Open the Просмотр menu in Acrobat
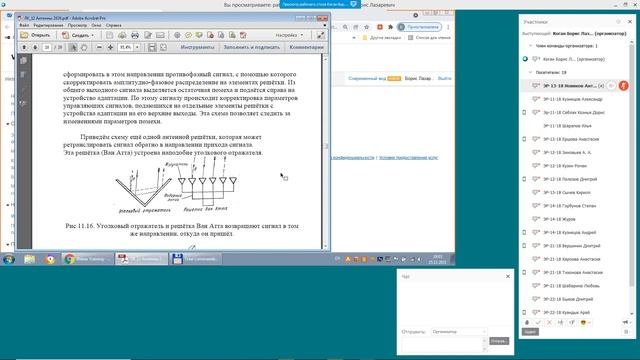Screen dimensions: 640x360 77,25
